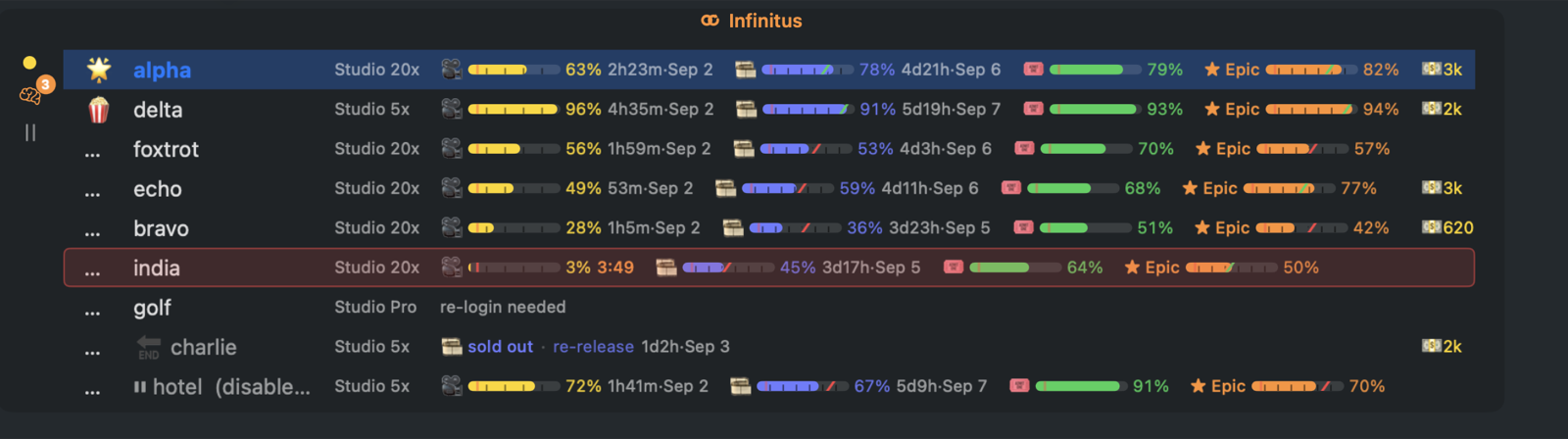Click the green 70% progress bar for foxtrot

point(1086,149)
